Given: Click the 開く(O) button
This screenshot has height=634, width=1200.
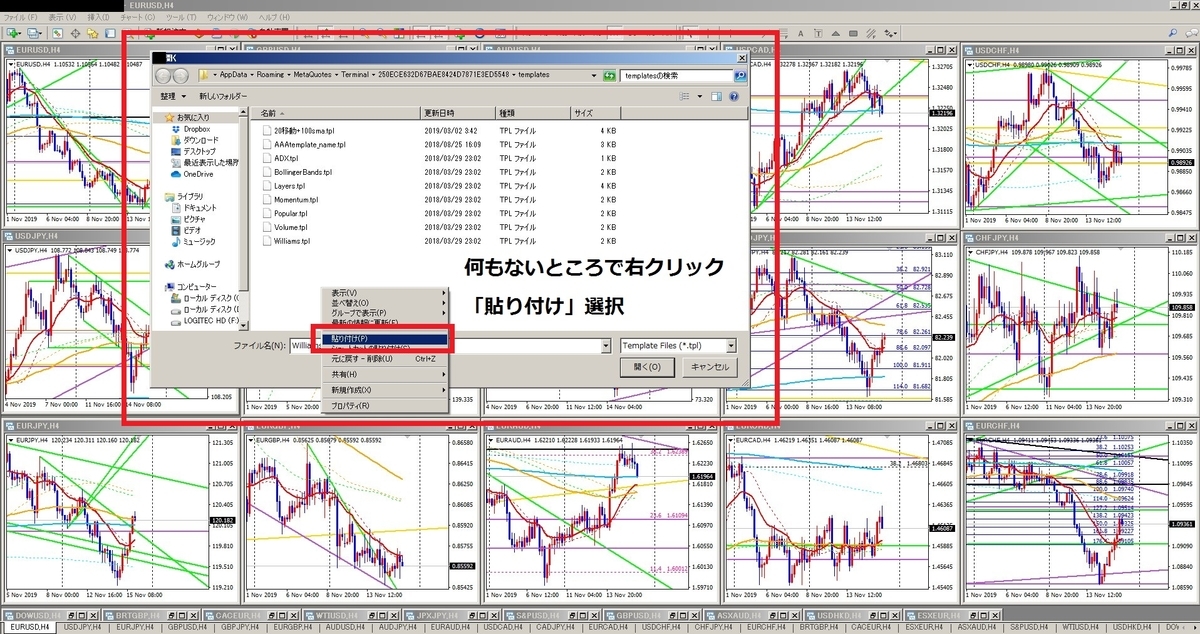Looking at the screenshot, I should point(647,367).
